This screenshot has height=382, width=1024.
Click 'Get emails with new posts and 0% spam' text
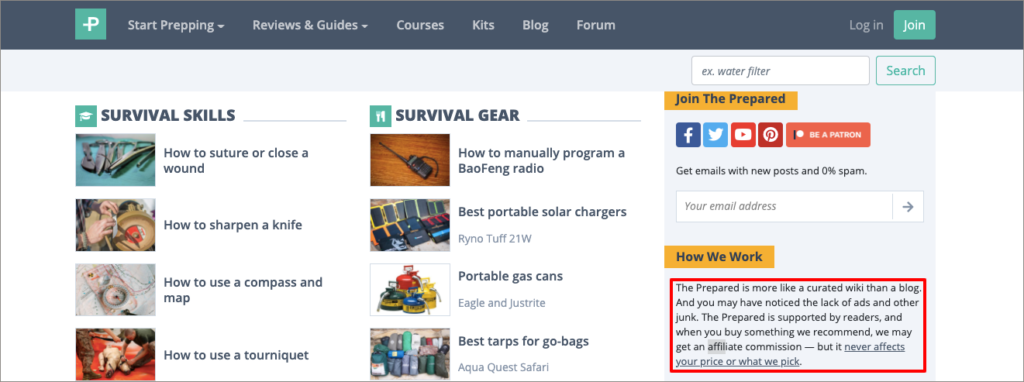point(771,171)
